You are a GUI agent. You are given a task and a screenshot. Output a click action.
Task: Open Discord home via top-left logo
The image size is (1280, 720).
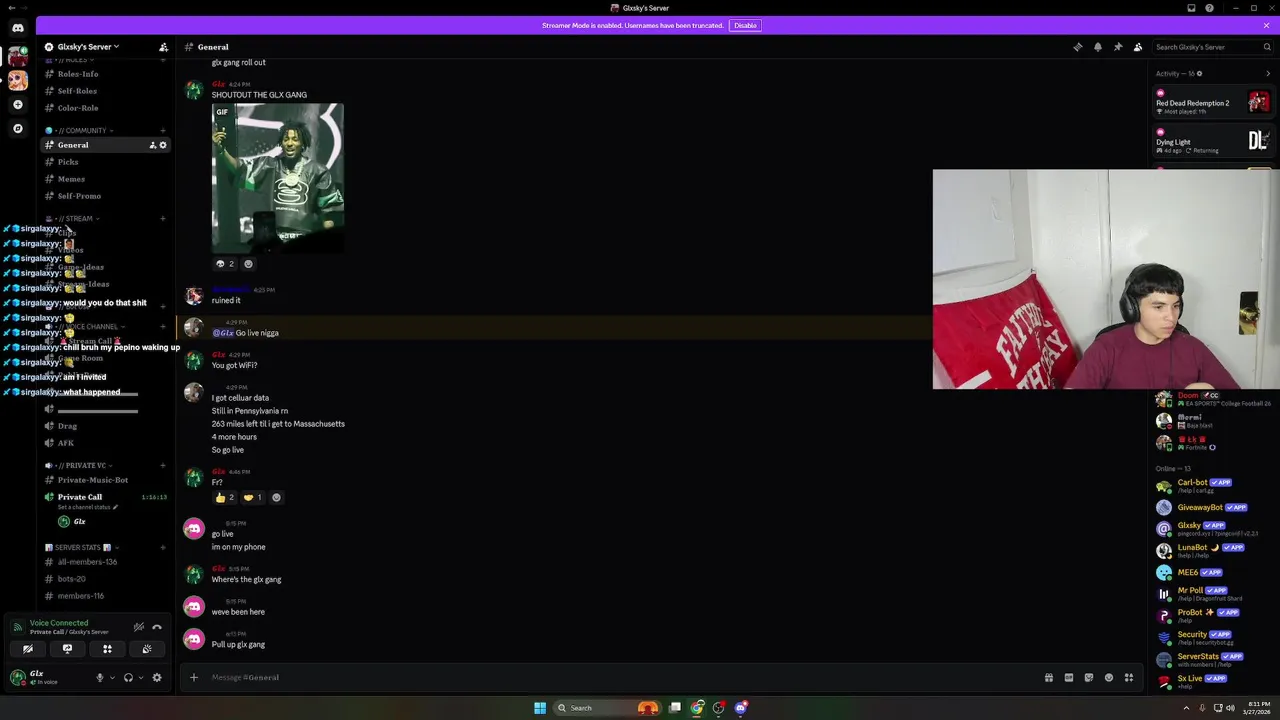point(18,28)
